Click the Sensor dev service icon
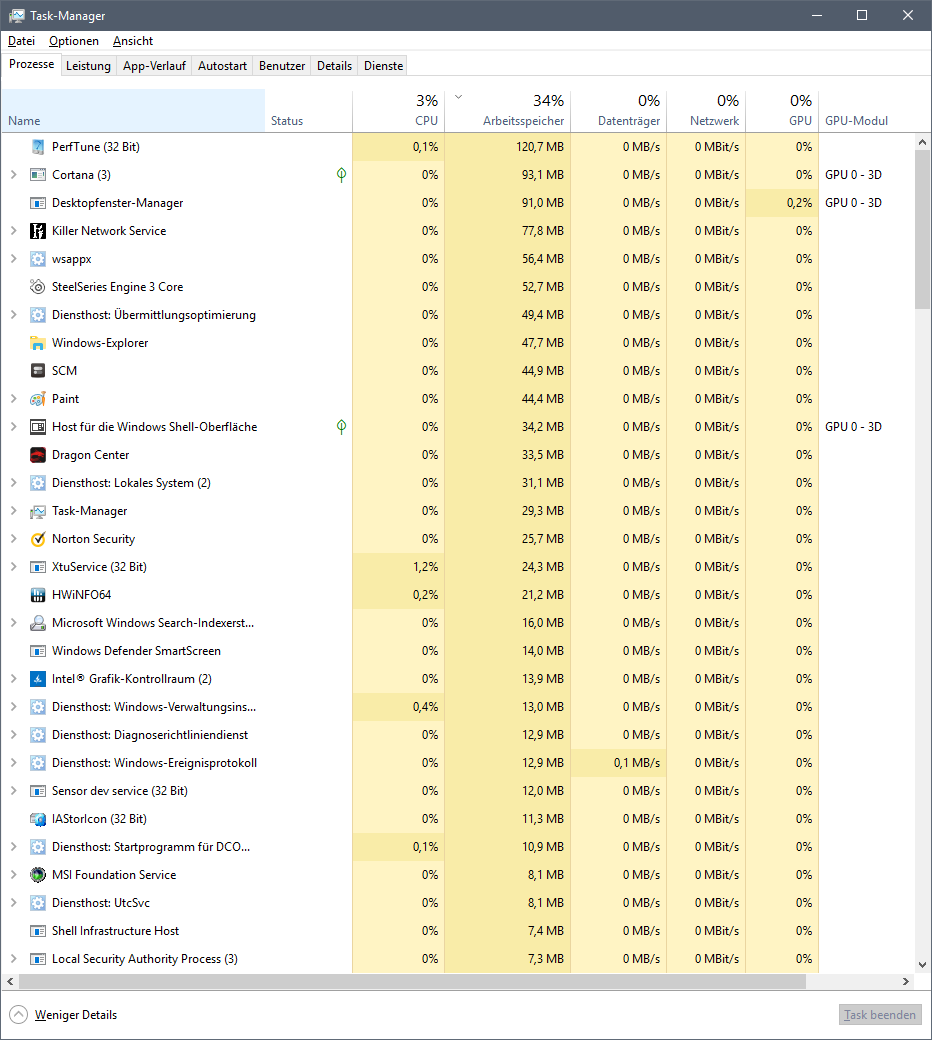The width and height of the screenshot is (932, 1040). (x=38, y=791)
